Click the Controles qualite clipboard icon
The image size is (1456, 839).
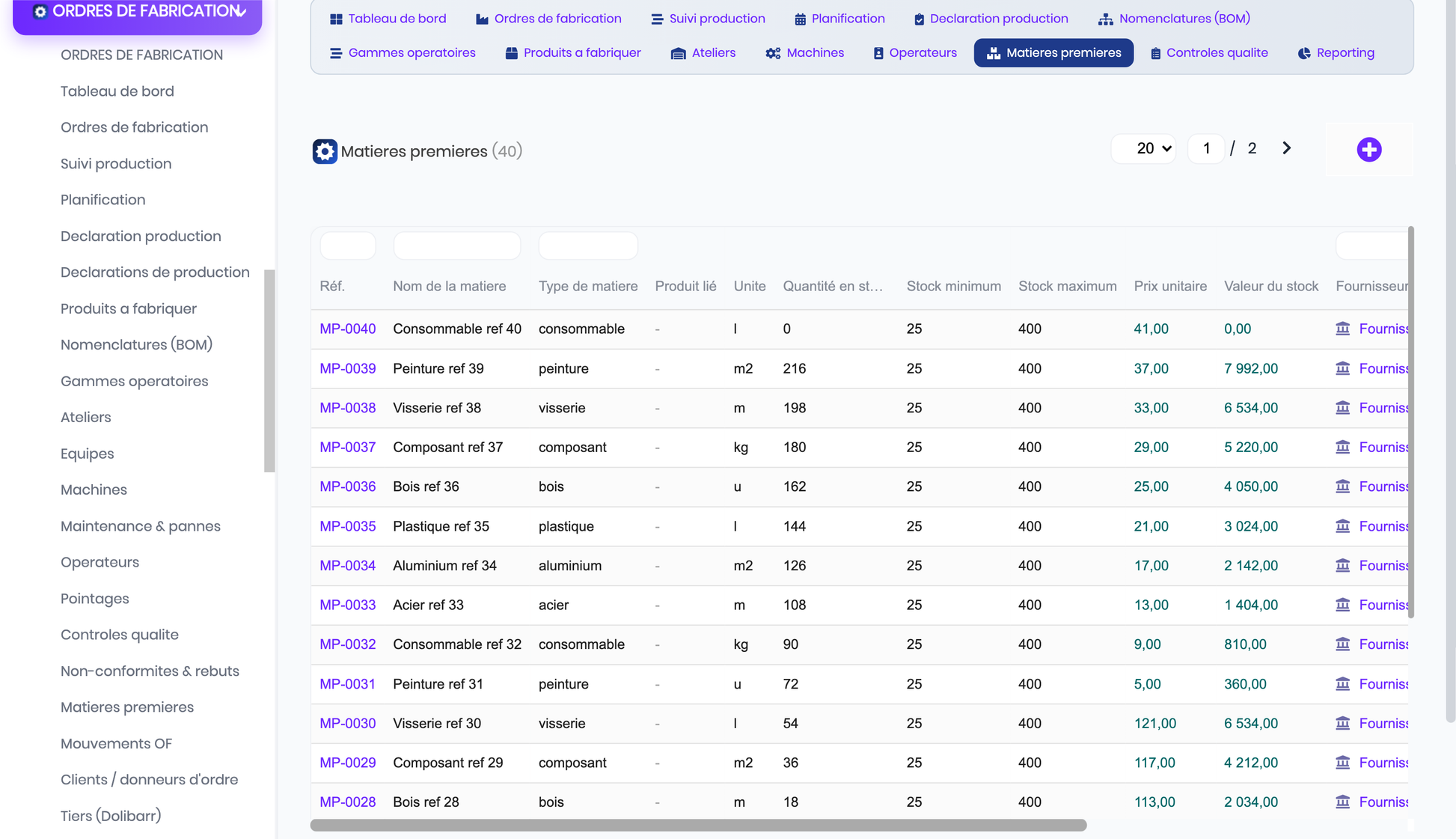click(1155, 53)
